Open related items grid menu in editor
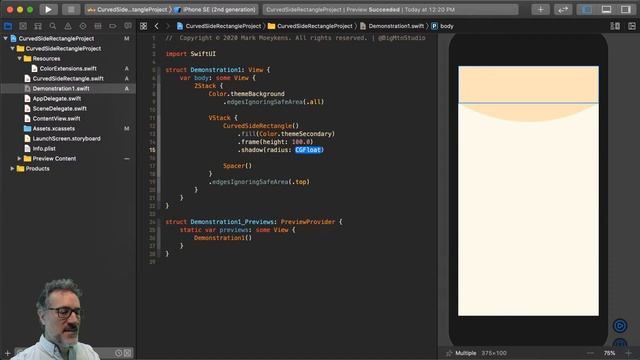The height and width of the screenshot is (360, 640). pyautogui.click(x=143, y=26)
